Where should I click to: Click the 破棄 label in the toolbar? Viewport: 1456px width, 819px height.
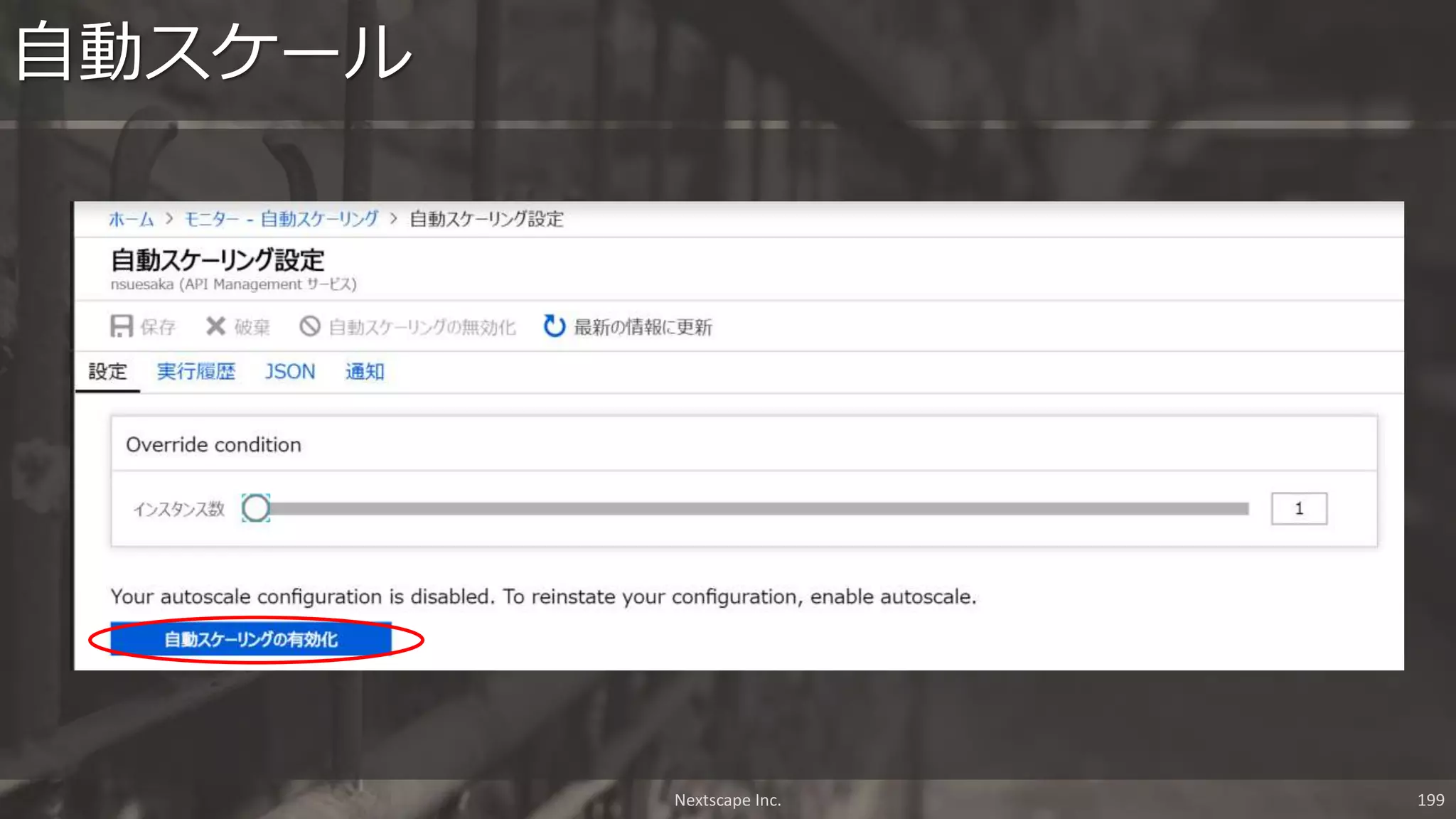coord(252,327)
